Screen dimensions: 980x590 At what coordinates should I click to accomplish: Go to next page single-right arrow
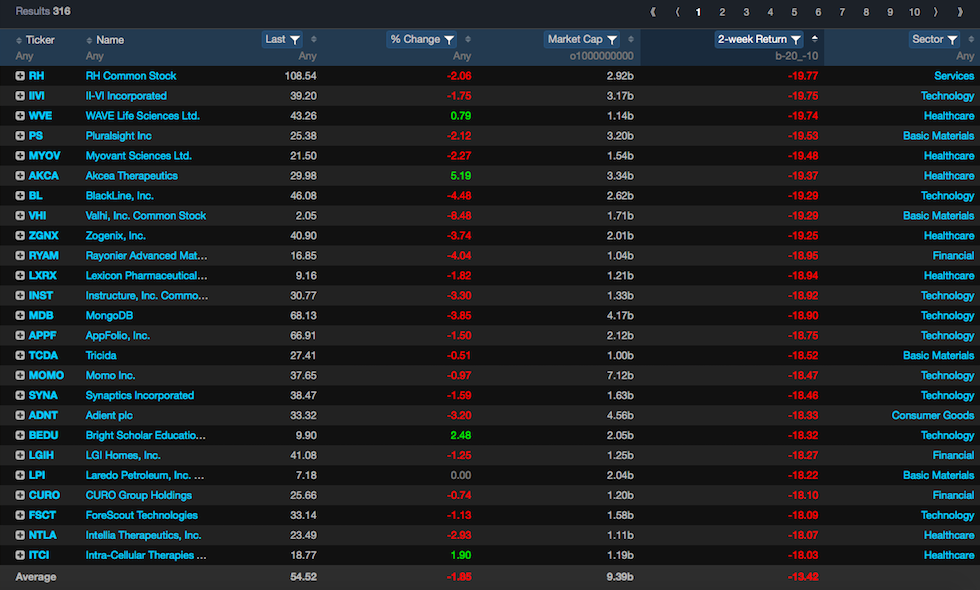(x=936, y=12)
